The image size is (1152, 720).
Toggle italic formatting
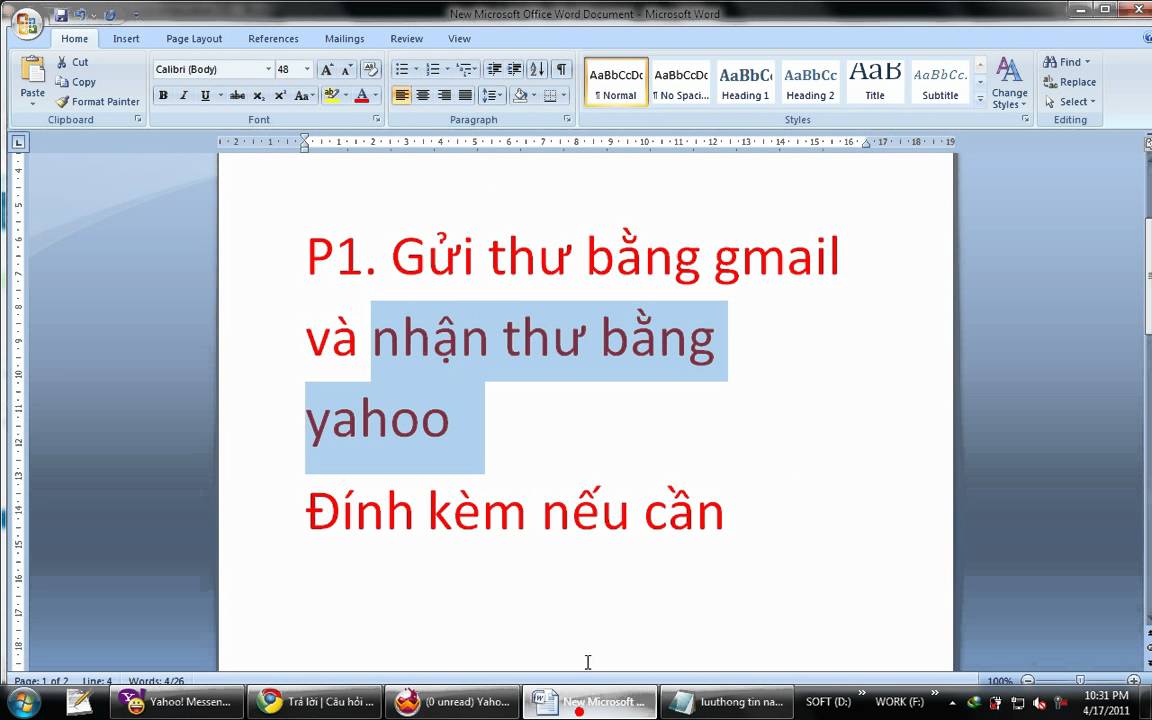click(x=184, y=96)
